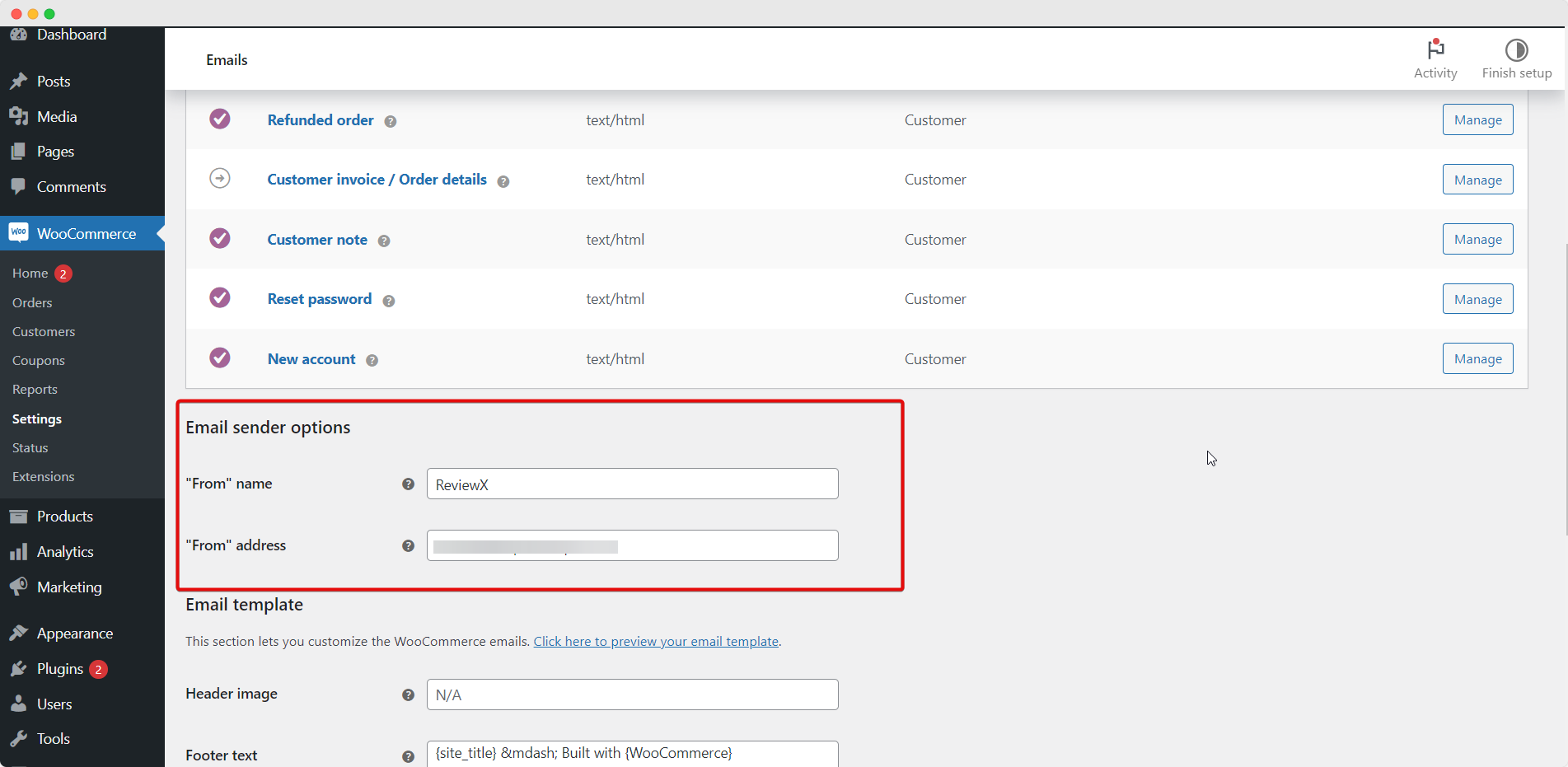The width and height of the screenshot is (1568, 767).
Task: Open the Reset password email link
Action: [x=320, y=299]
